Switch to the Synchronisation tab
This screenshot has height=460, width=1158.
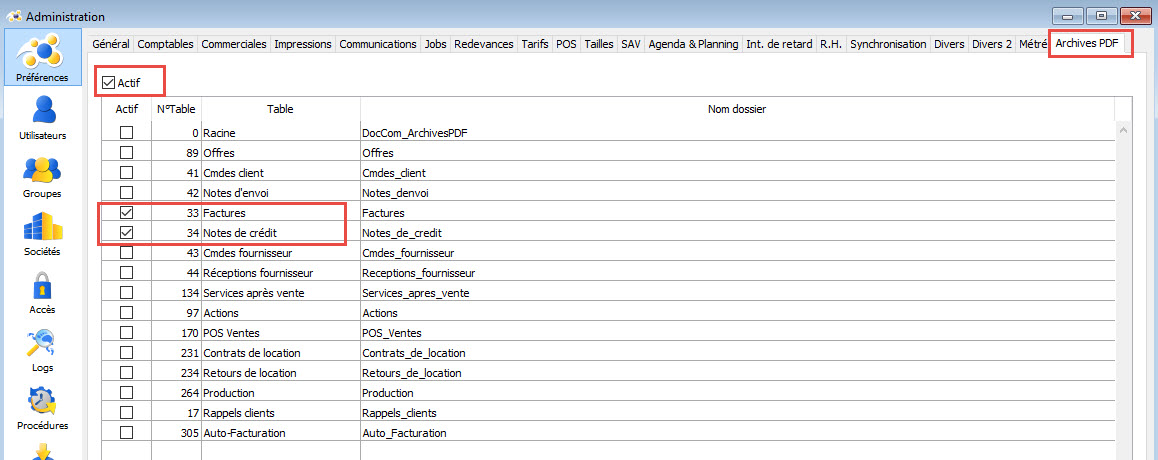pos(888,44)
